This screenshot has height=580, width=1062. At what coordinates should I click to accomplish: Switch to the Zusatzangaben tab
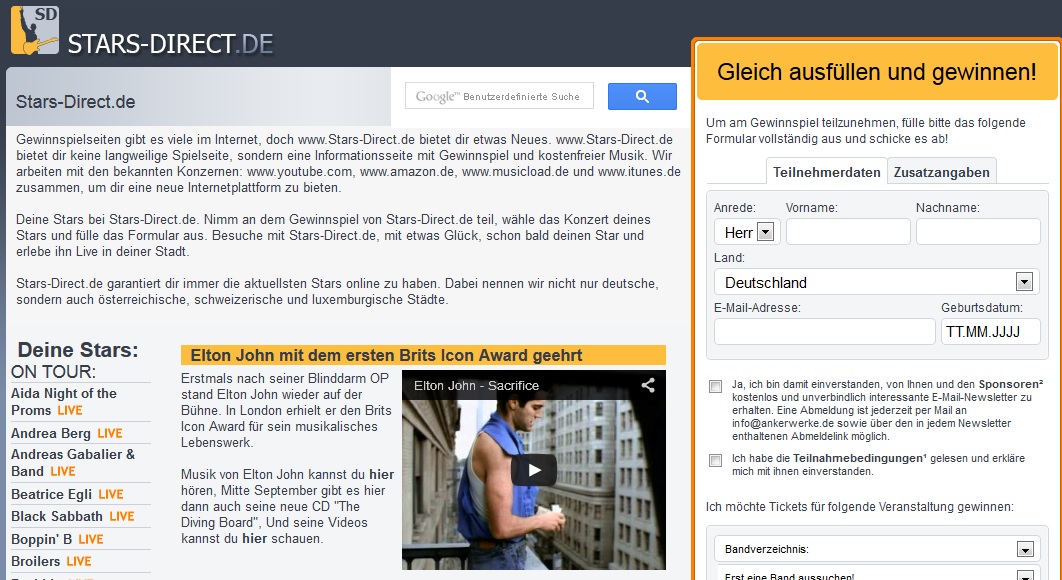pyautogui.click(x=940, y=171)
